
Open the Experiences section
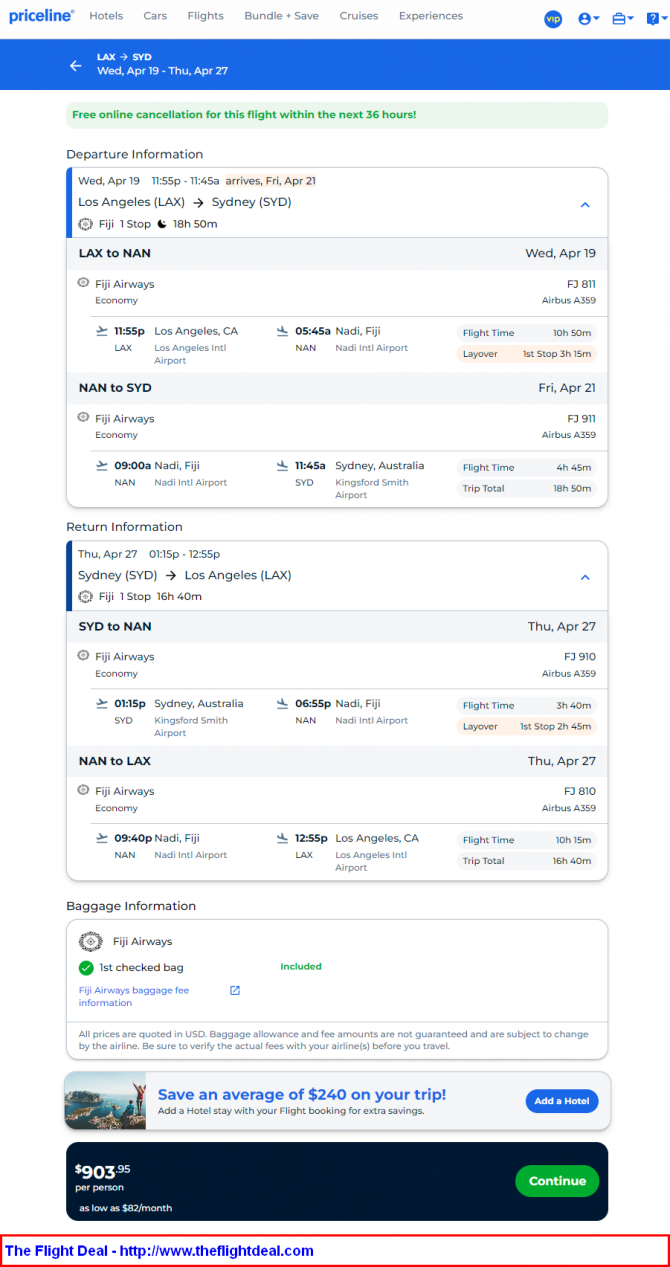pyautogui.click(x=431, y=16)
